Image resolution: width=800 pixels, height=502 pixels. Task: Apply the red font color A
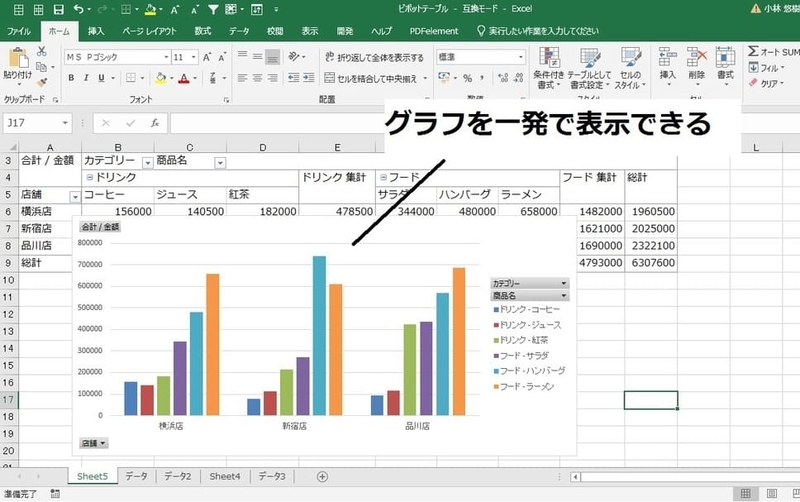click(184, 78)
